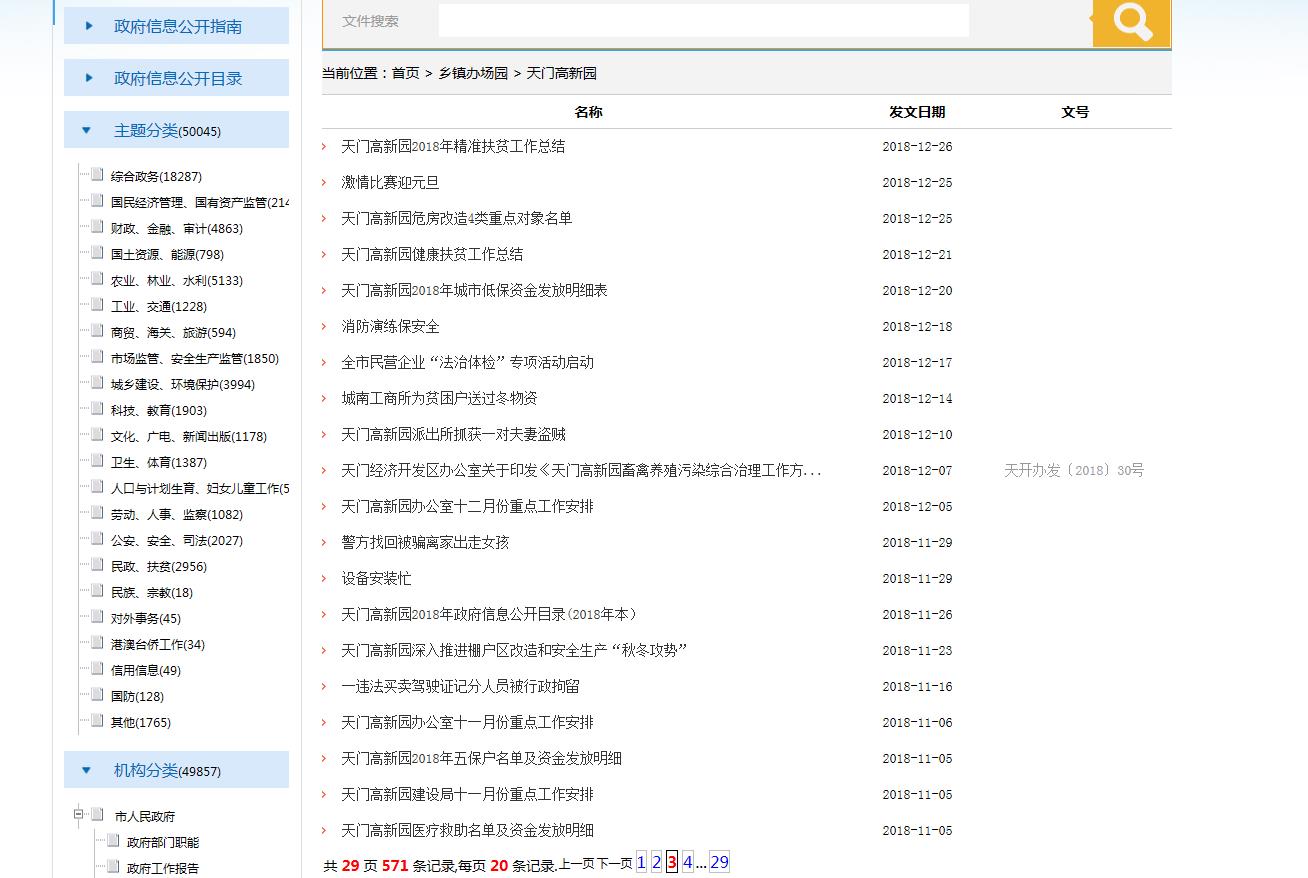1308x878 pixels.
Task: Go to last page 29
Action: (719, 862)
